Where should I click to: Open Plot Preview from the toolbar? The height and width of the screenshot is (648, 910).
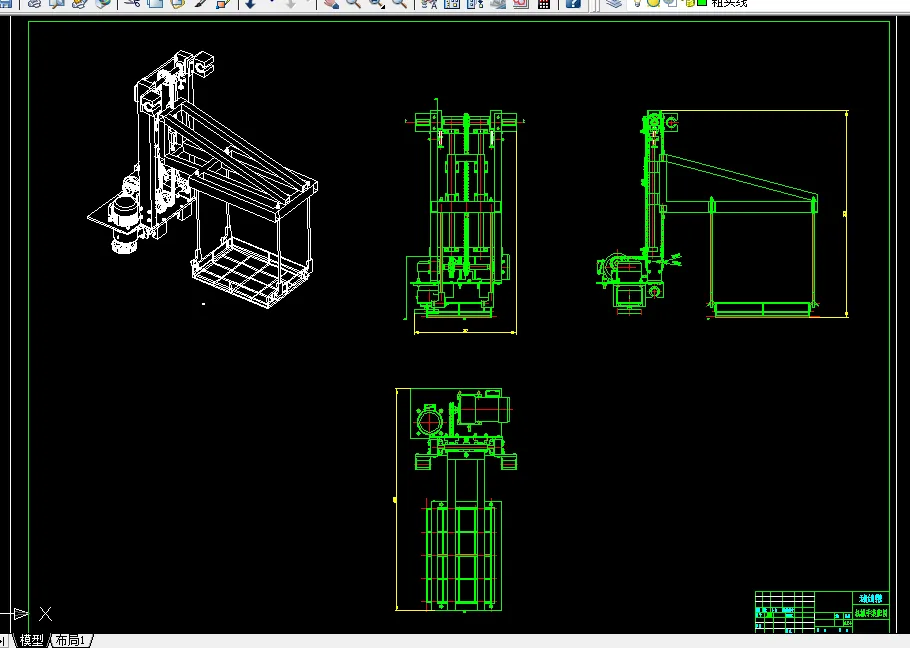[57, 3]
